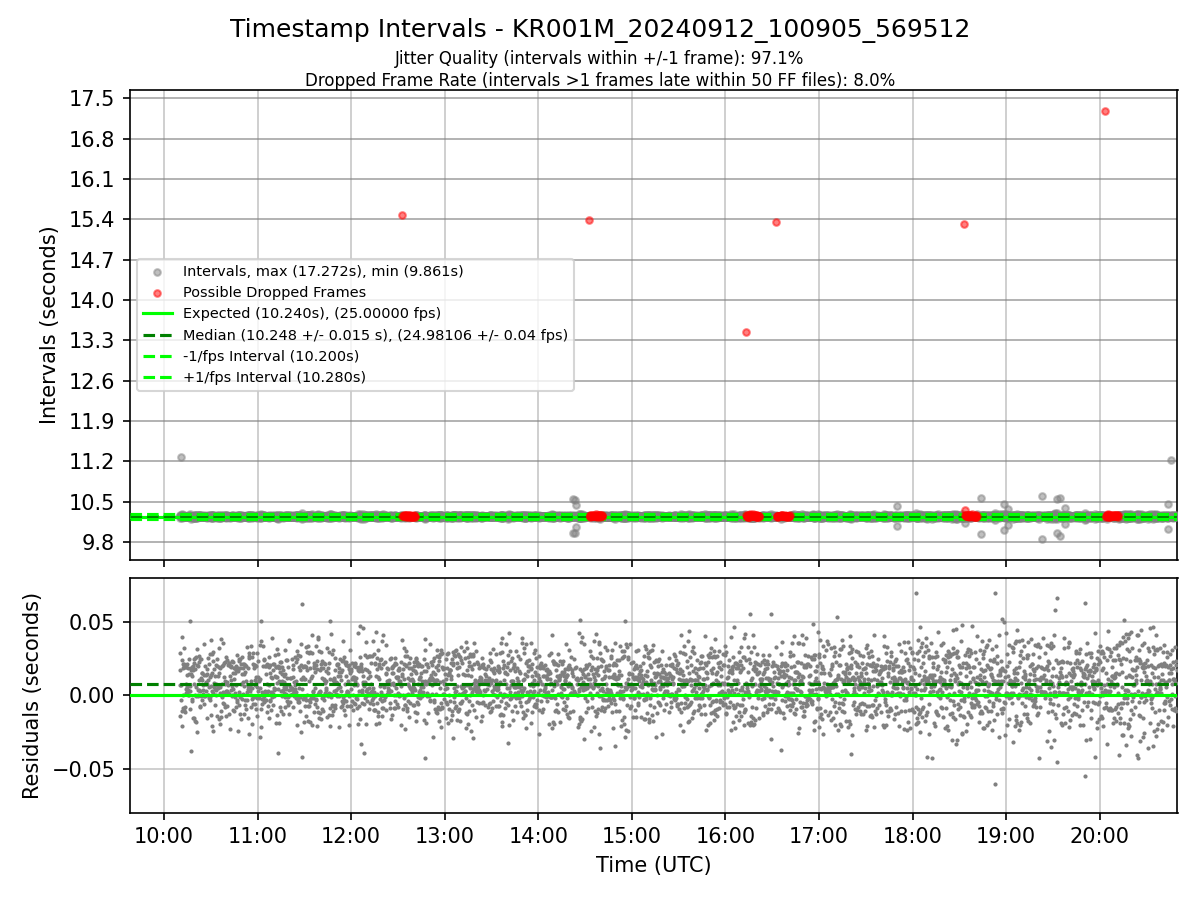Click the solid green line sample beside "Expected"

156,314
